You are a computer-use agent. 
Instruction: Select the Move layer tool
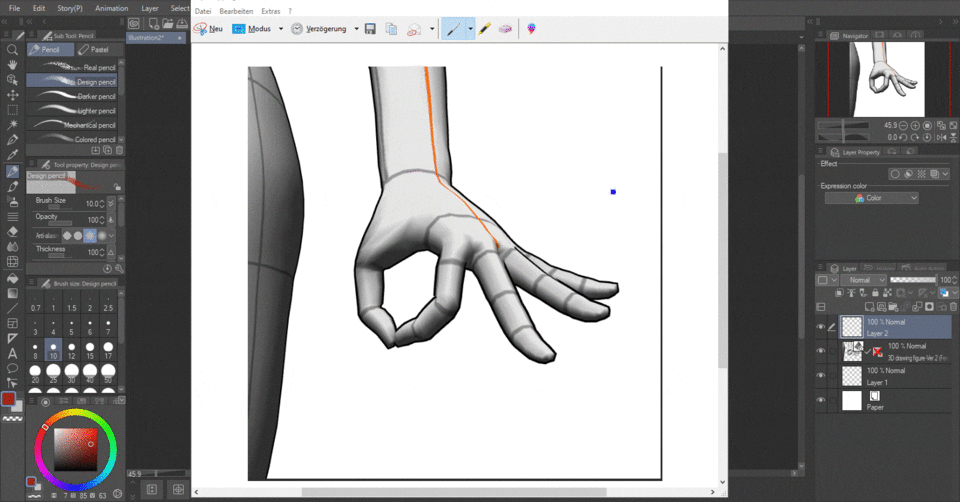(12, 95)
